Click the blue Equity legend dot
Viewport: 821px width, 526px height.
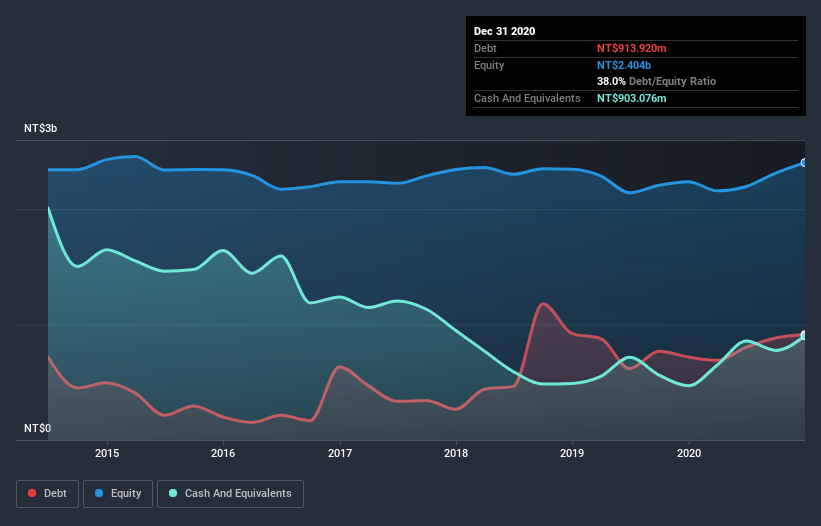click(99, 493)
